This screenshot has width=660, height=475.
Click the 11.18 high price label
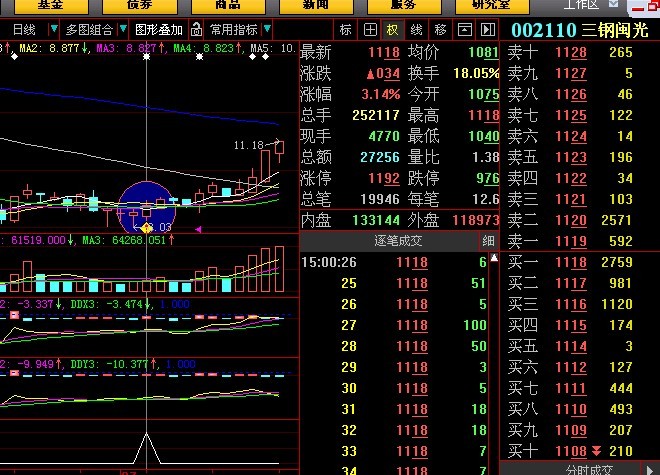pyautogui.click(x=248, y=145)
